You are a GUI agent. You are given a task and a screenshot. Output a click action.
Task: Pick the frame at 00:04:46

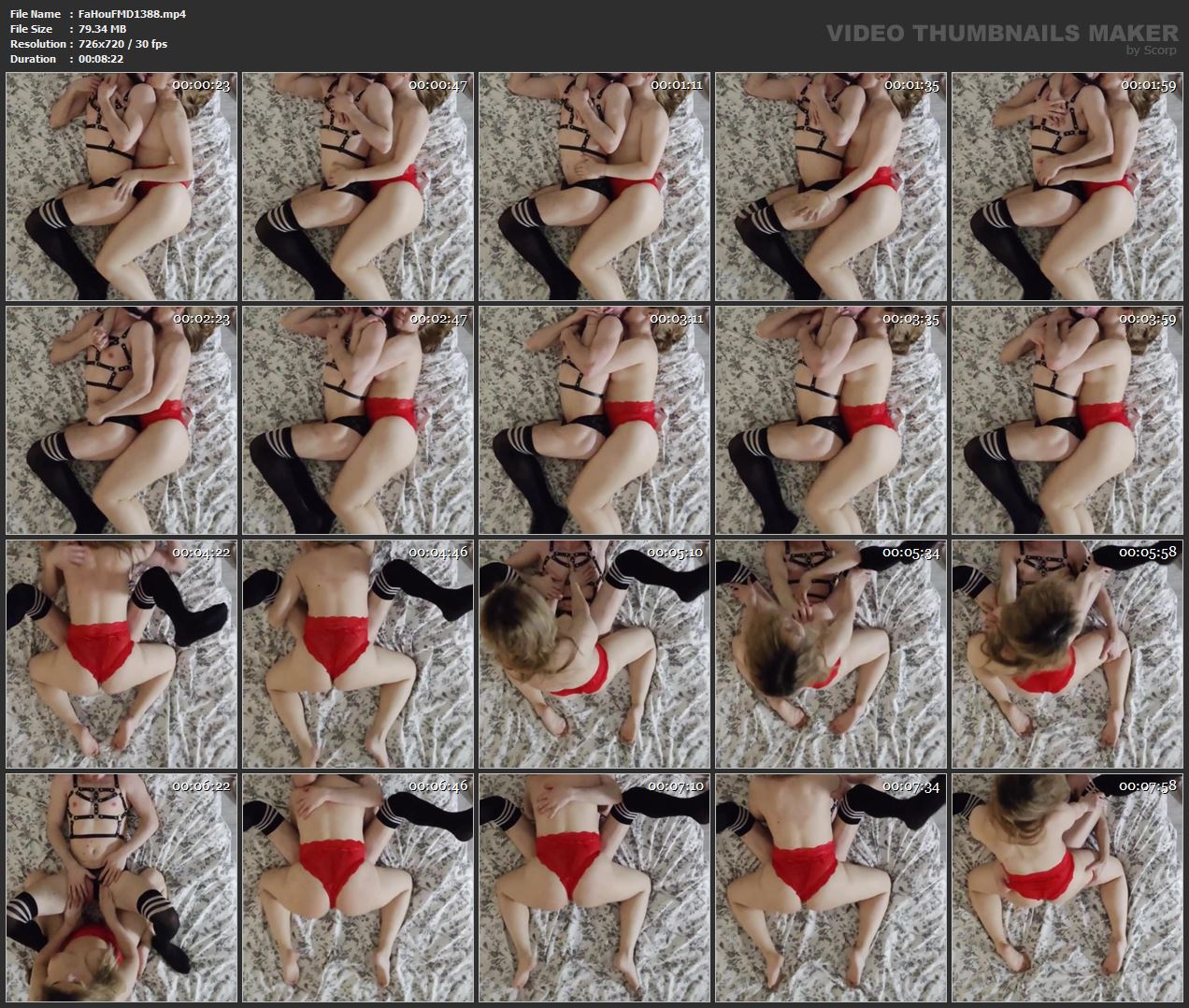click(358, 654)
